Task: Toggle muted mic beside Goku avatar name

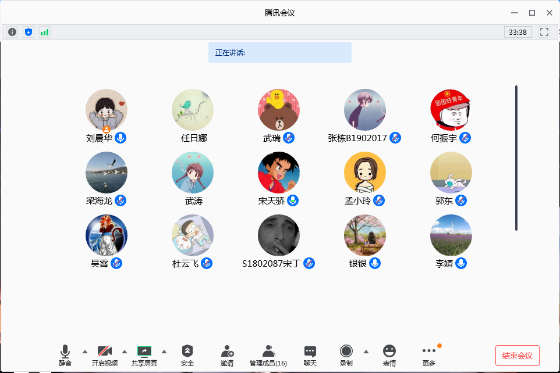Action: click(116, 263)
